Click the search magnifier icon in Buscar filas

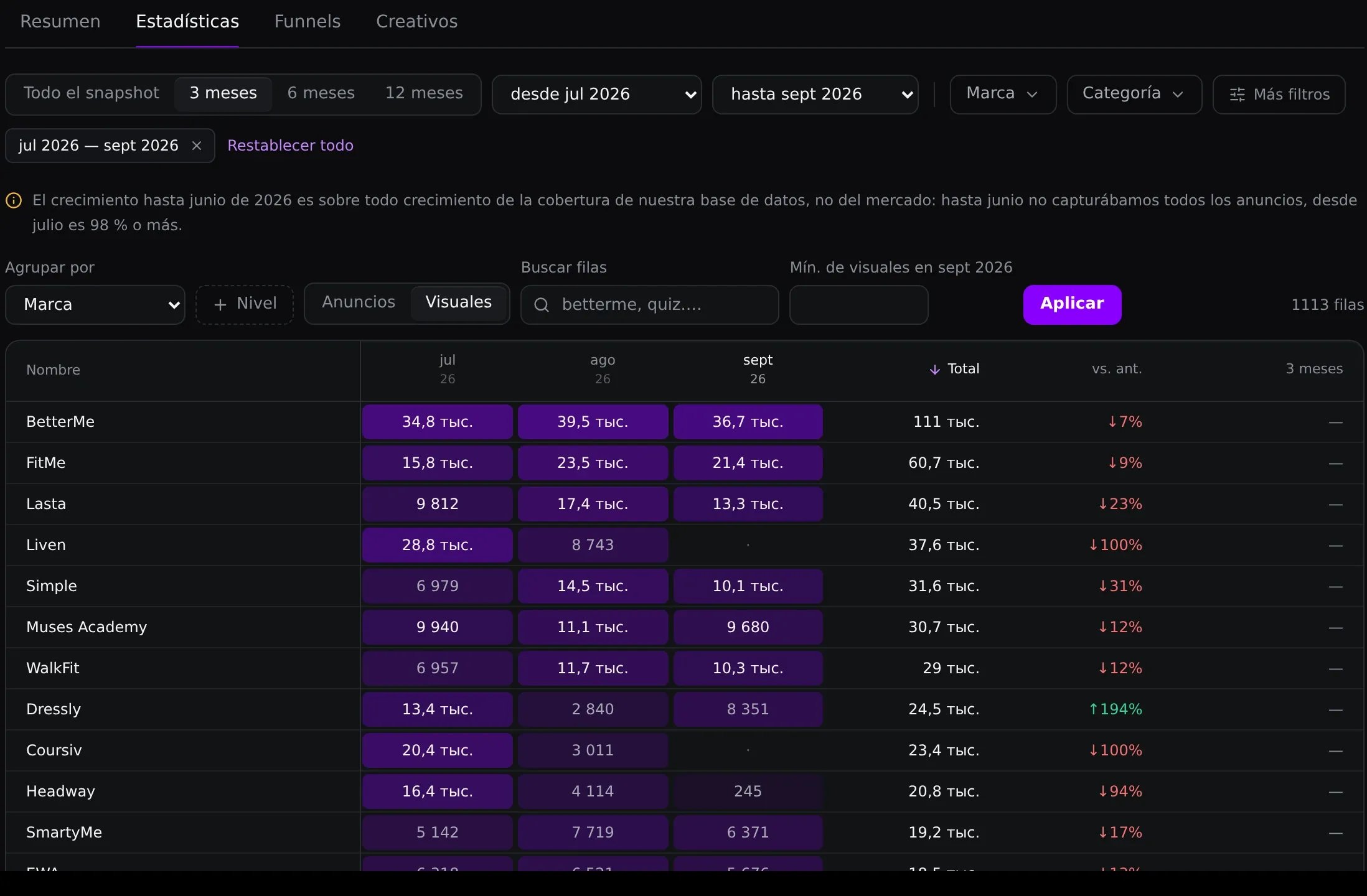[542, 305]
